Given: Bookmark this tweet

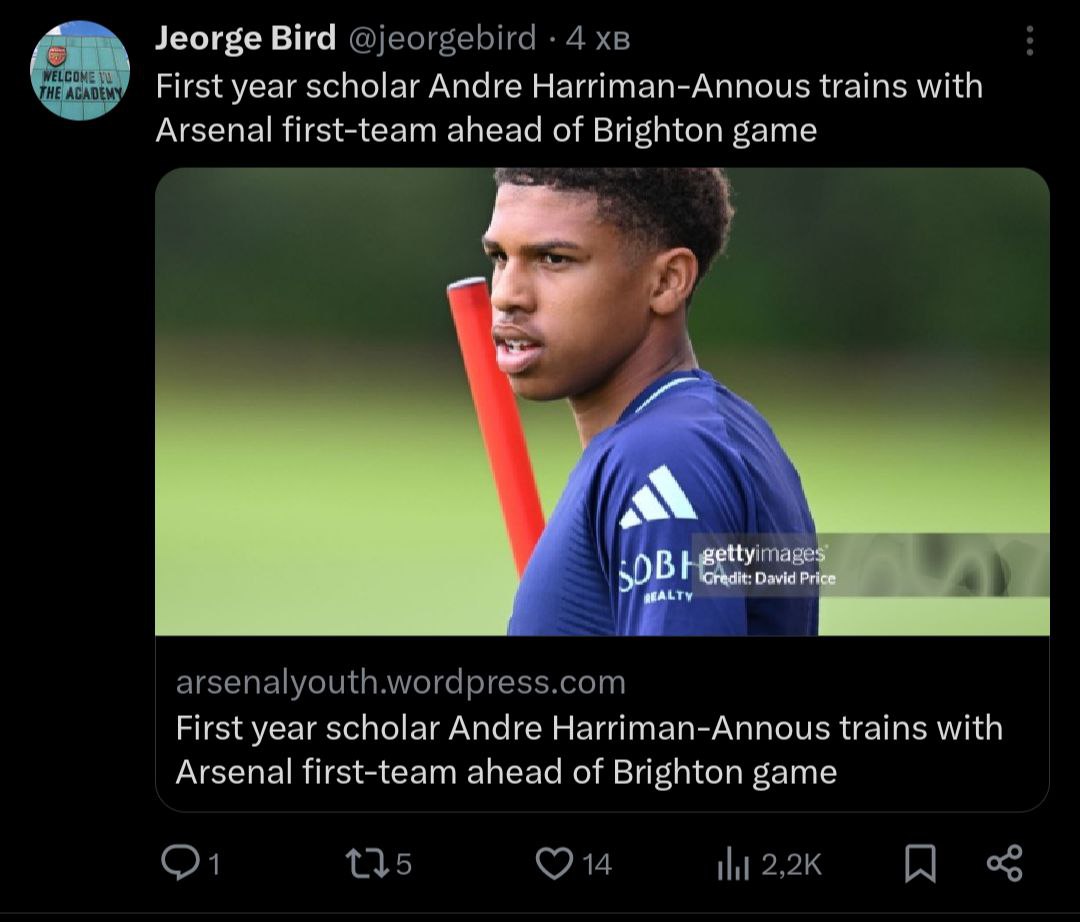Looking at the screenshot, I should 919,864.
